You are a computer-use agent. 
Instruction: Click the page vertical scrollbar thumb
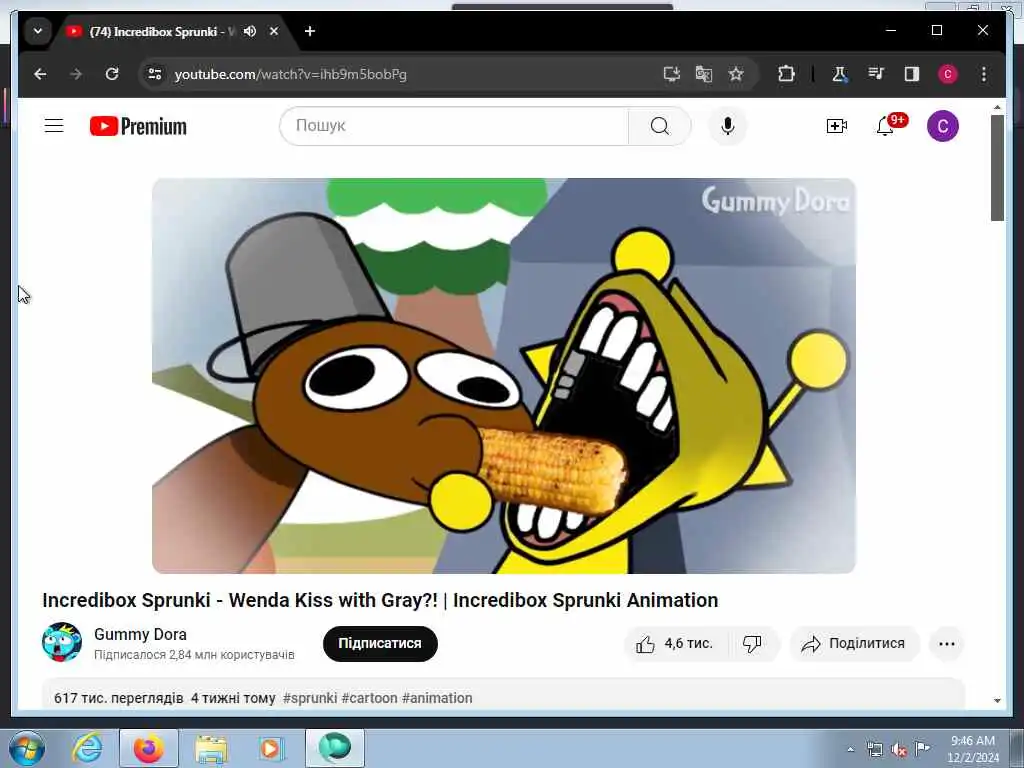pos(997,168)
